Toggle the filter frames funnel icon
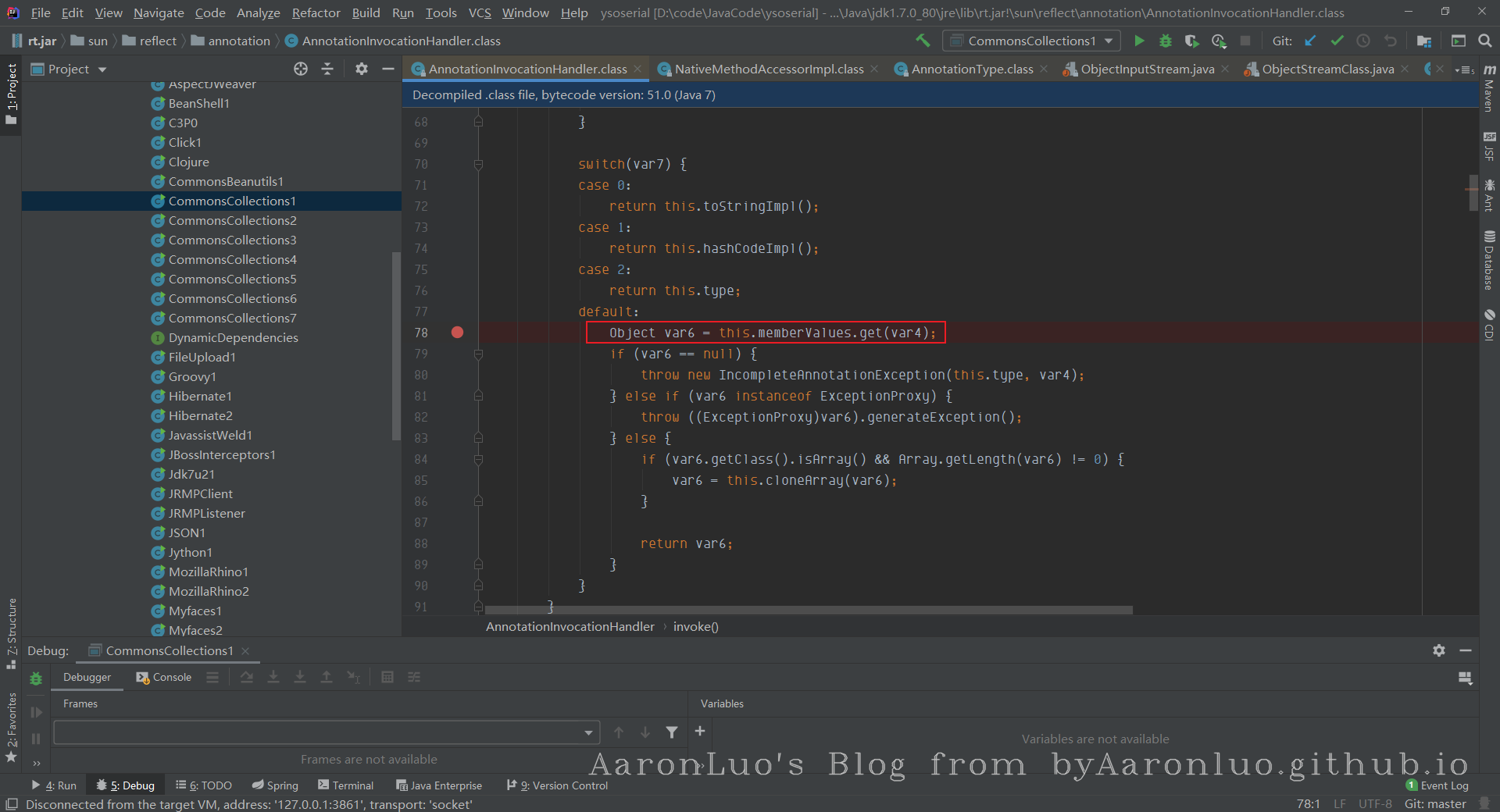This screenshot has height=812, width=1500. (x=671, y=732)
